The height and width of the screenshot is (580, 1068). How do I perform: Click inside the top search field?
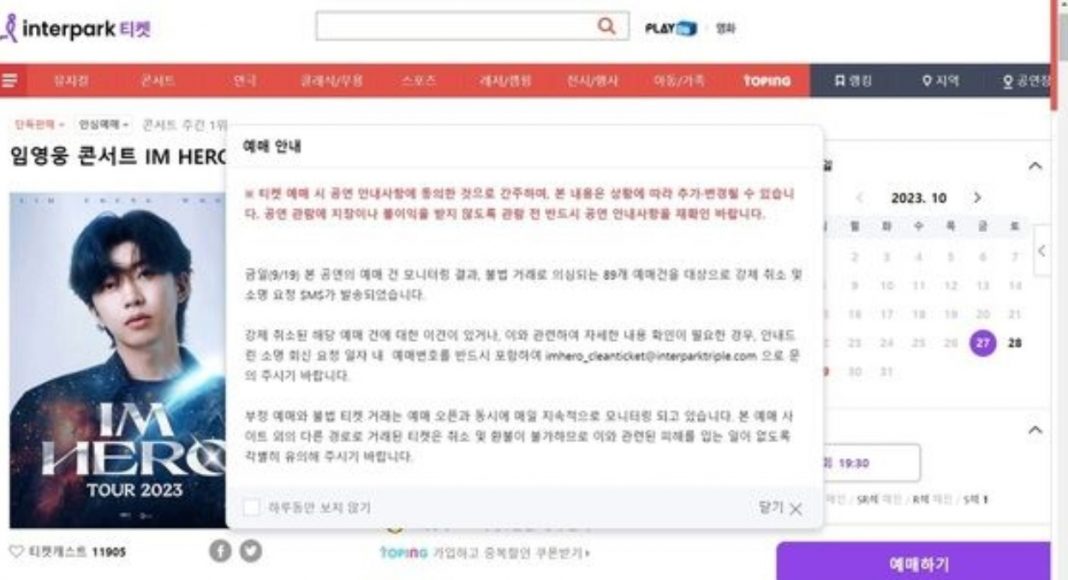456,26
